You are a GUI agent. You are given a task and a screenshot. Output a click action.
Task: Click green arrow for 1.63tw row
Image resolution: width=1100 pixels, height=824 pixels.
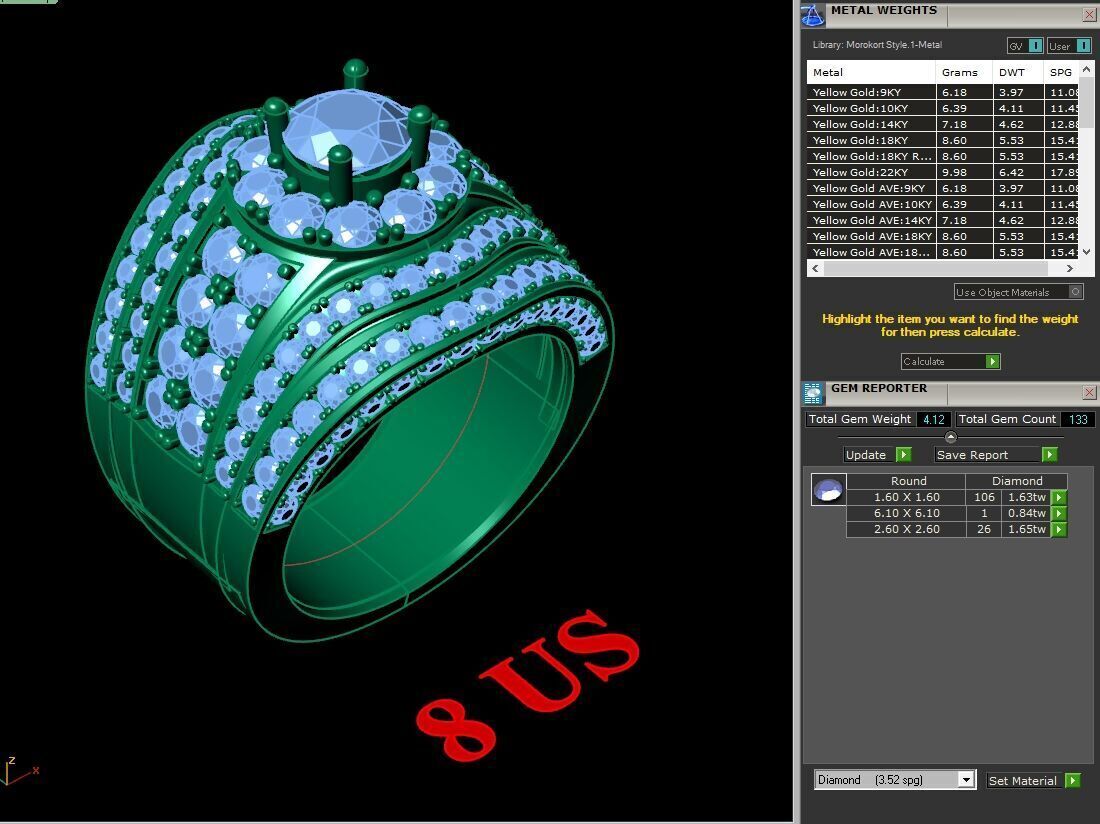pyautogui.click(x=1059, y=497)
